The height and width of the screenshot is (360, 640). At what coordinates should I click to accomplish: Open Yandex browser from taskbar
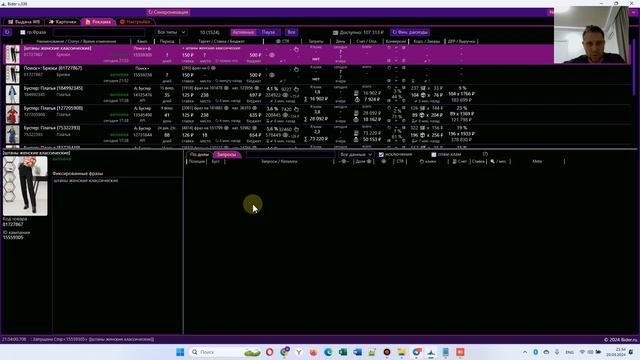pos(299,352)
